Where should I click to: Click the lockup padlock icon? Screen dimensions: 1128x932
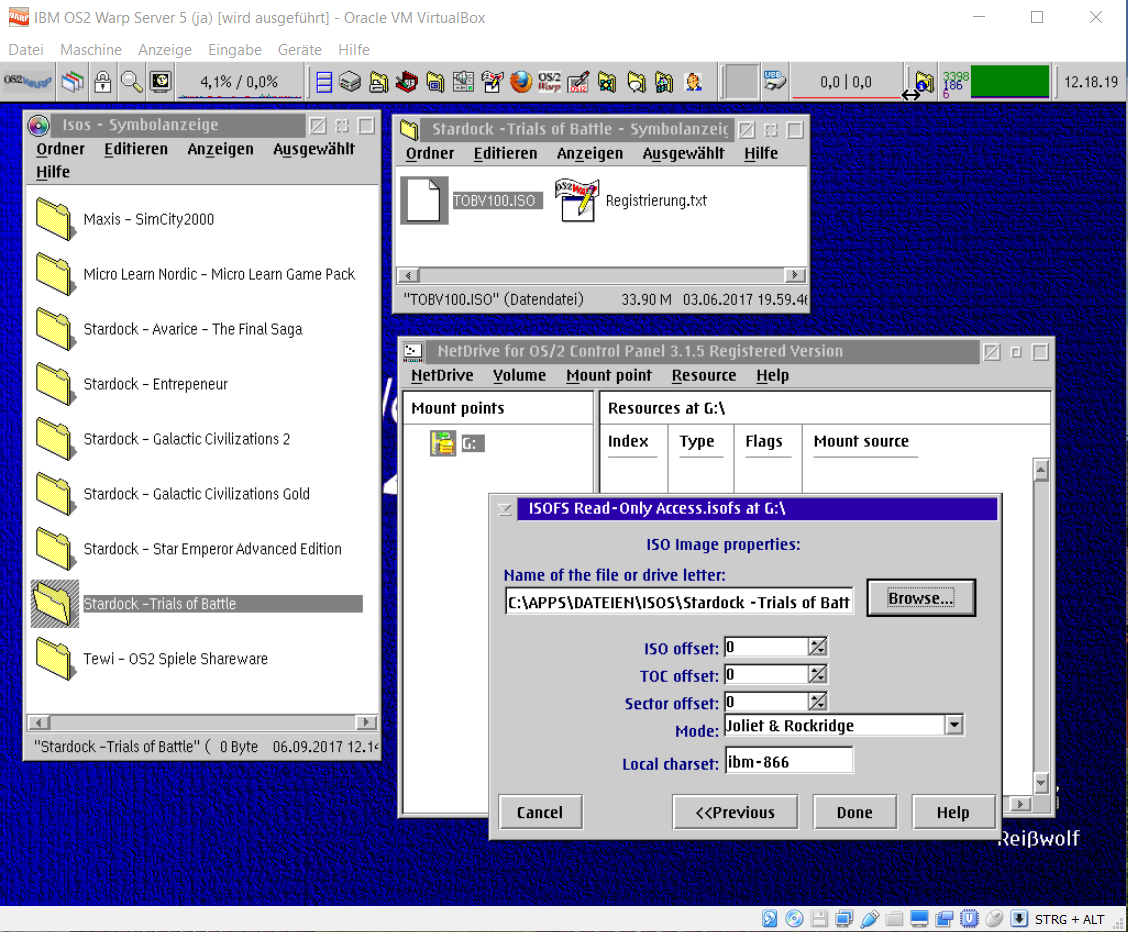[103, 81]
